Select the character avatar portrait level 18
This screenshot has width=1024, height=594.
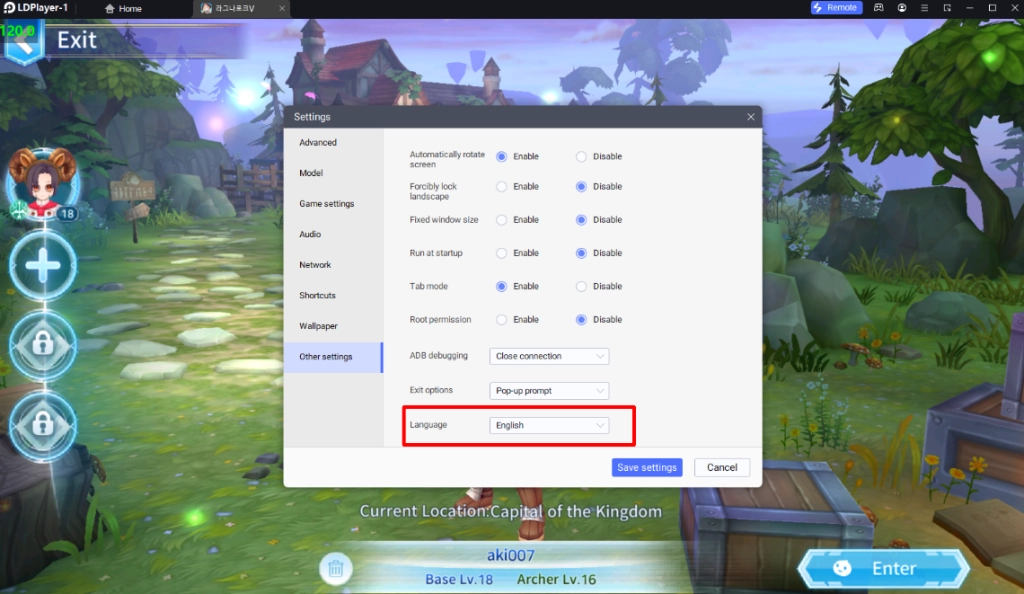tap(43, 185)
